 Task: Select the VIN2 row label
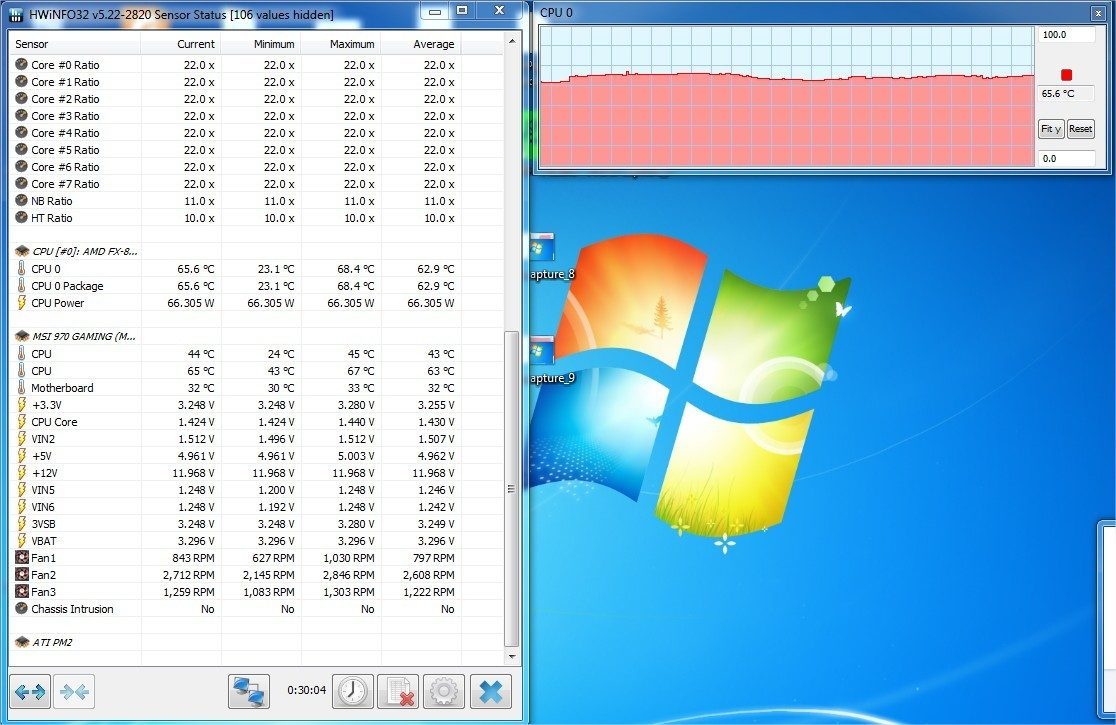[x=43, y=439]
